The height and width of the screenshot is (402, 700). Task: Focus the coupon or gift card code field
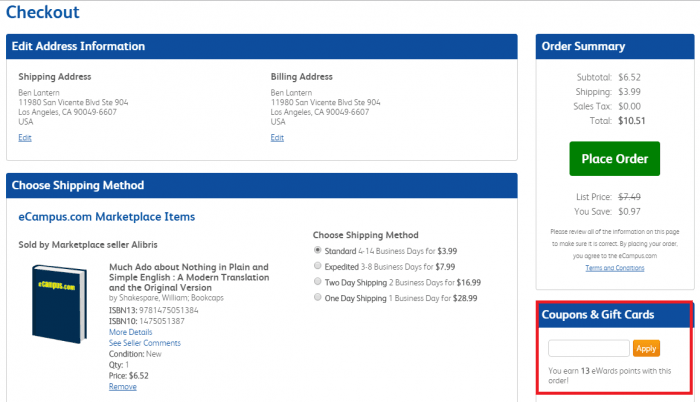588,348
